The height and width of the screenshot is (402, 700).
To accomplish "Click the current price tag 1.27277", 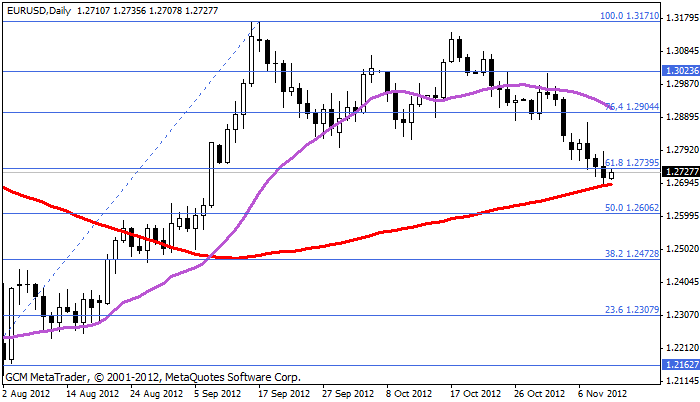I will (x=682, y=172).
